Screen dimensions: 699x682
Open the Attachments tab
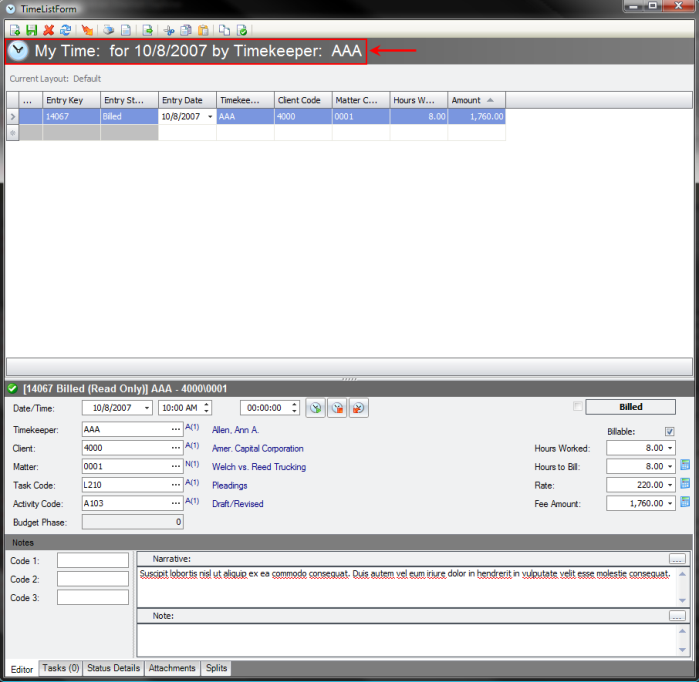click(172, 668)
